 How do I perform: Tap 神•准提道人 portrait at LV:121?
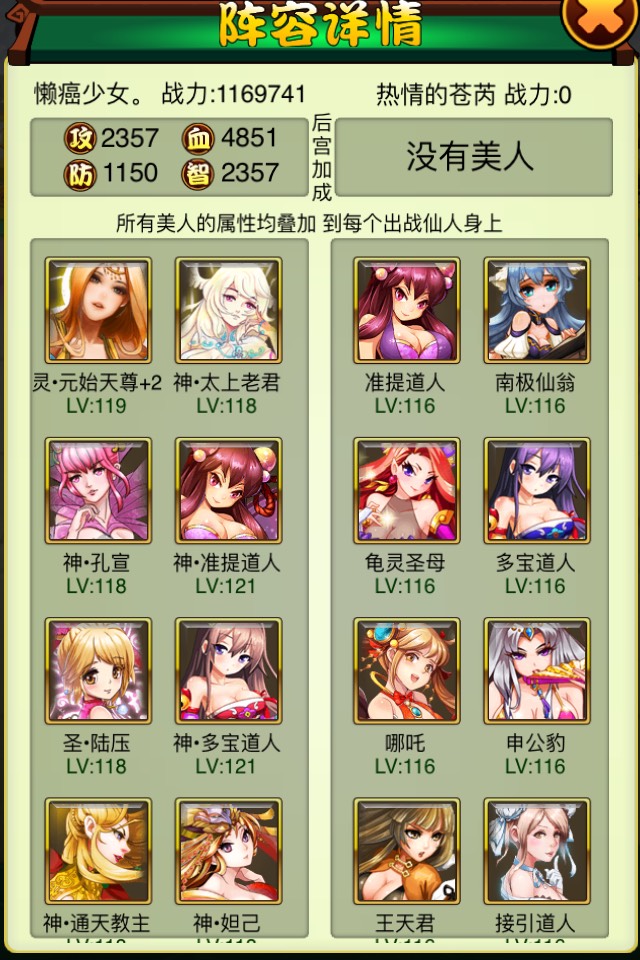pyautogui.click(x=228, y=490)
